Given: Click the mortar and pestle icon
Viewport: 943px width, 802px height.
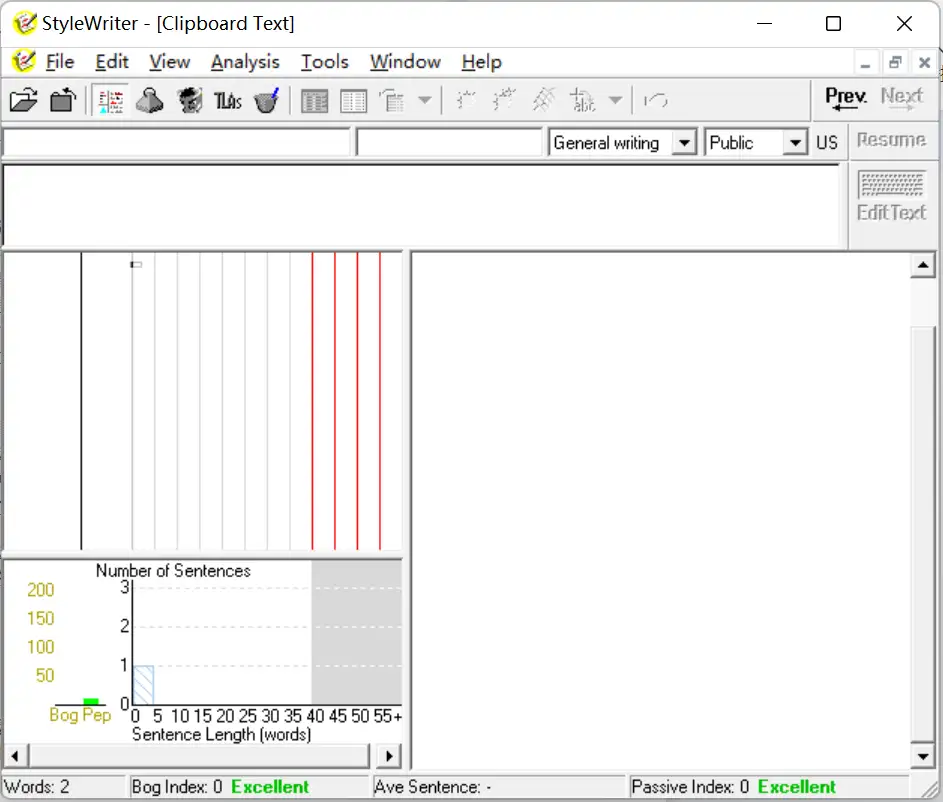Looking at the screenshot, I should [x=266, y=100].
